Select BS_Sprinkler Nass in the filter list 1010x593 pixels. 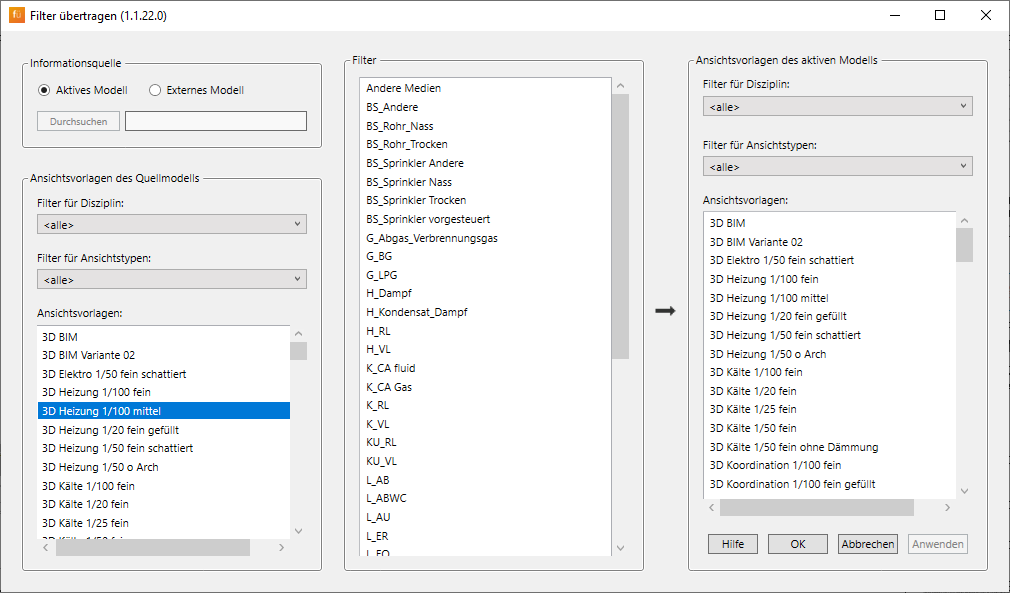(x=409, y=182)
